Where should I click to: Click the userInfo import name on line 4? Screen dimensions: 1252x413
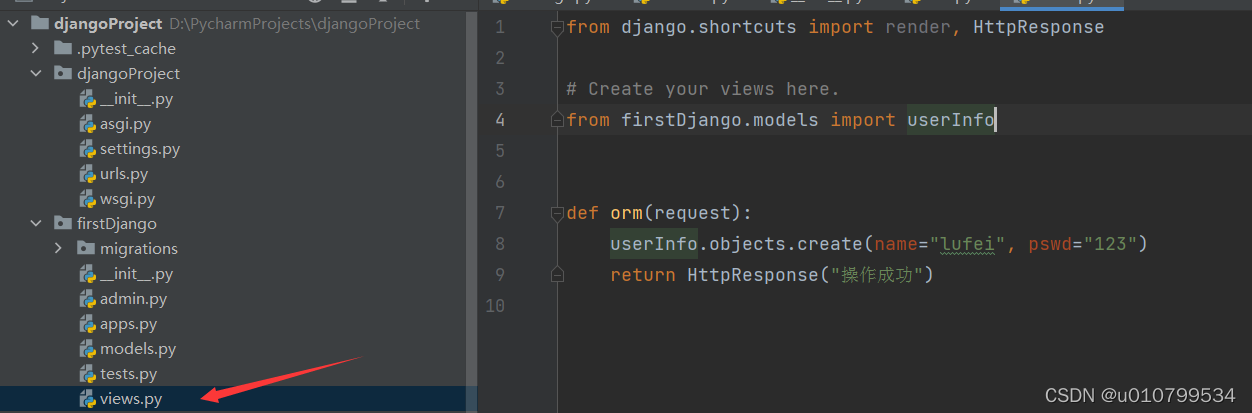pos(950,120)
